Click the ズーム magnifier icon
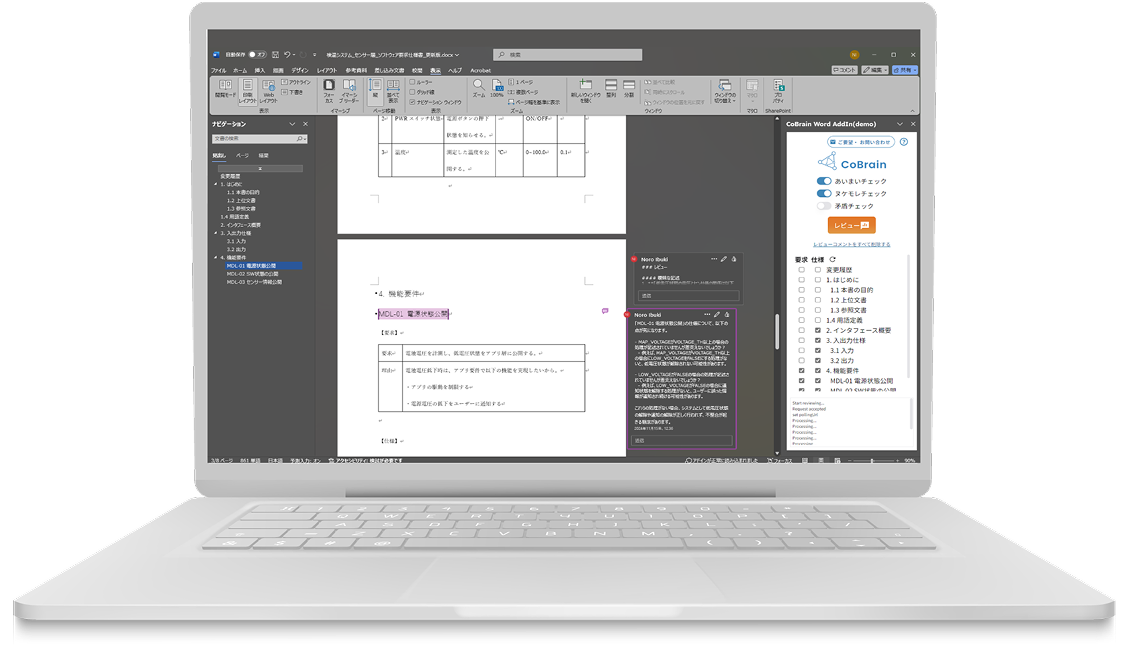The width and height of the screenshot is (1121, 645). point(479,87)
